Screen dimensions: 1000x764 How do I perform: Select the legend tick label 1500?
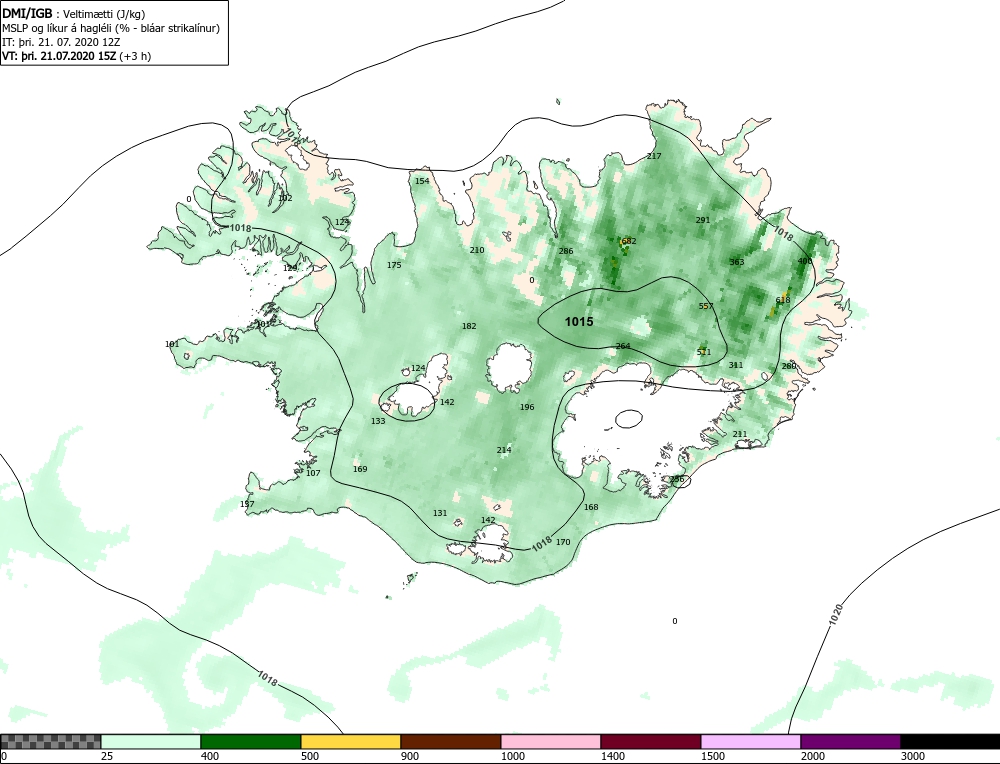(x=713, y=756)
